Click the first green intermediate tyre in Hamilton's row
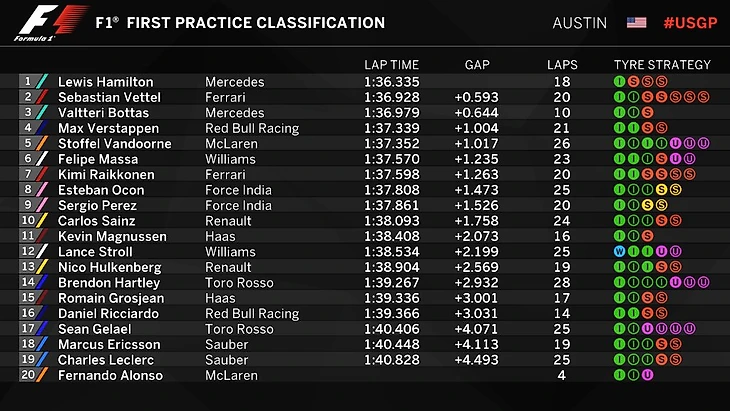Screen dimensions: 730x411 tap(619, 82)
